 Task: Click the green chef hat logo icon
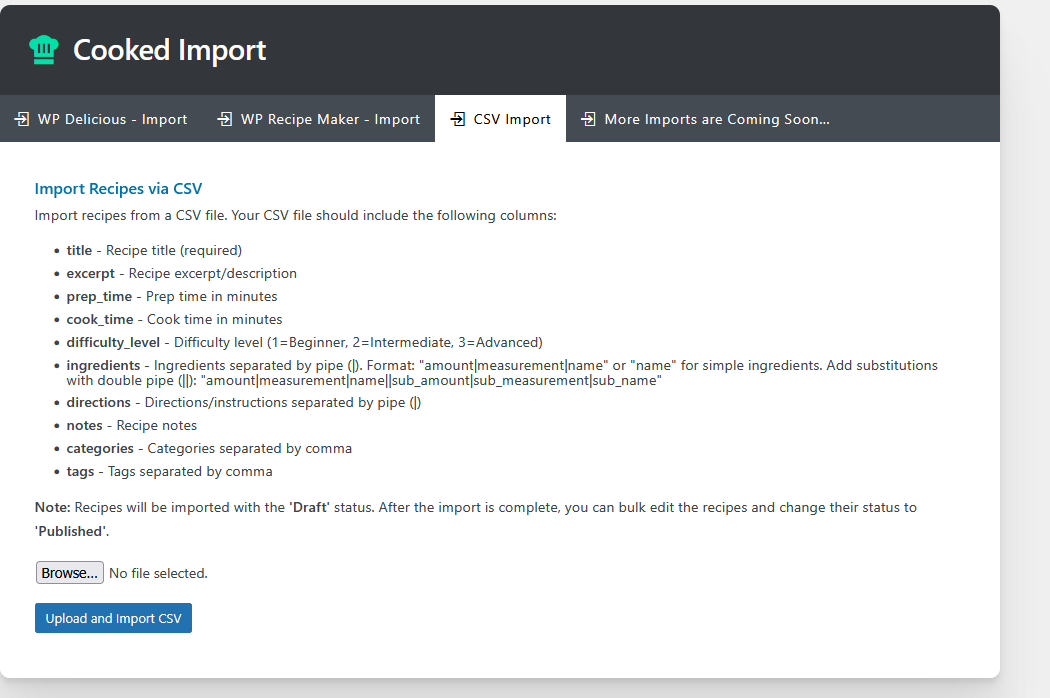[x=44, y=50]
